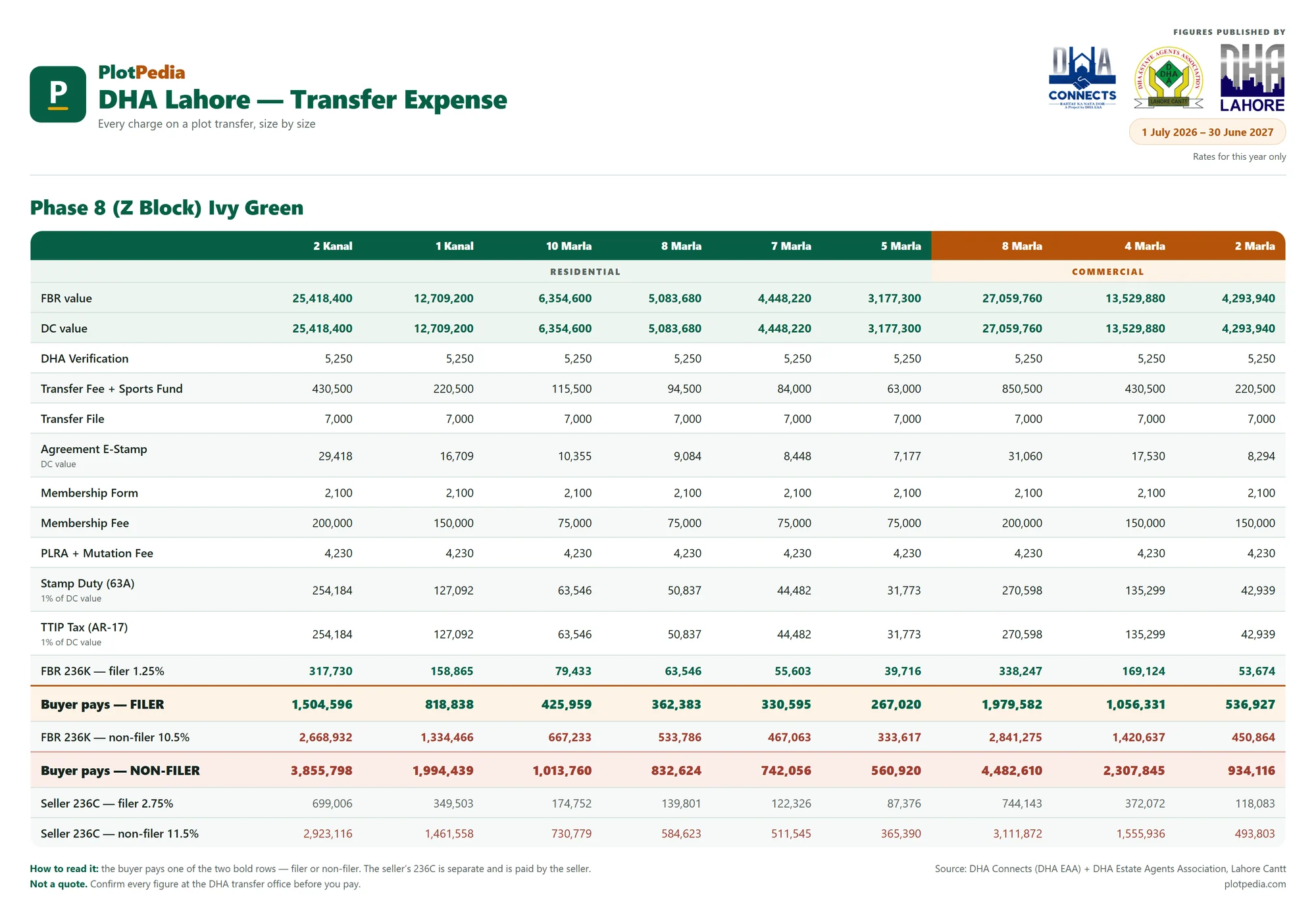The height and width of the screenshot is (905, 1316).
Task: Click the DHA Estate Agents Association emblem
Action: [1169, 78]
